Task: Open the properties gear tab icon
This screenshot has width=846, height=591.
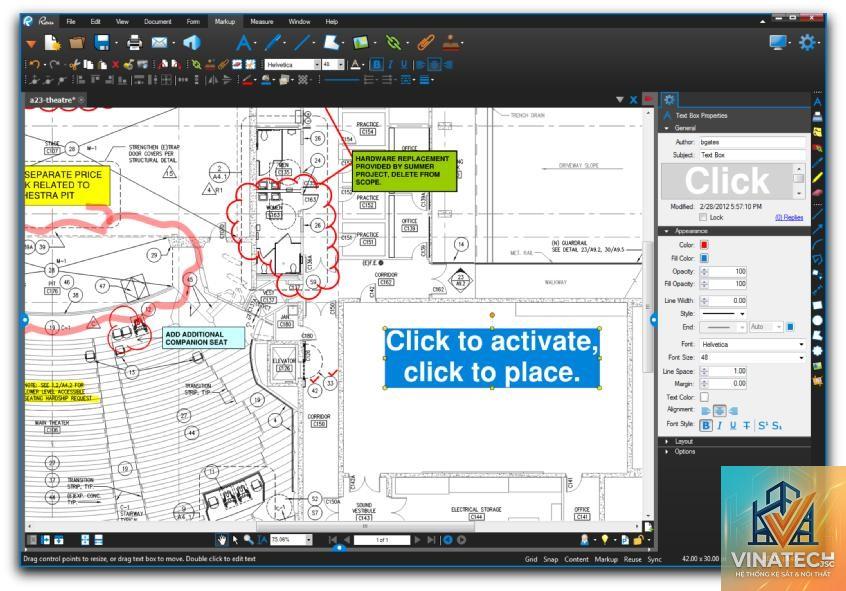Action: click(x=669, y=99)
